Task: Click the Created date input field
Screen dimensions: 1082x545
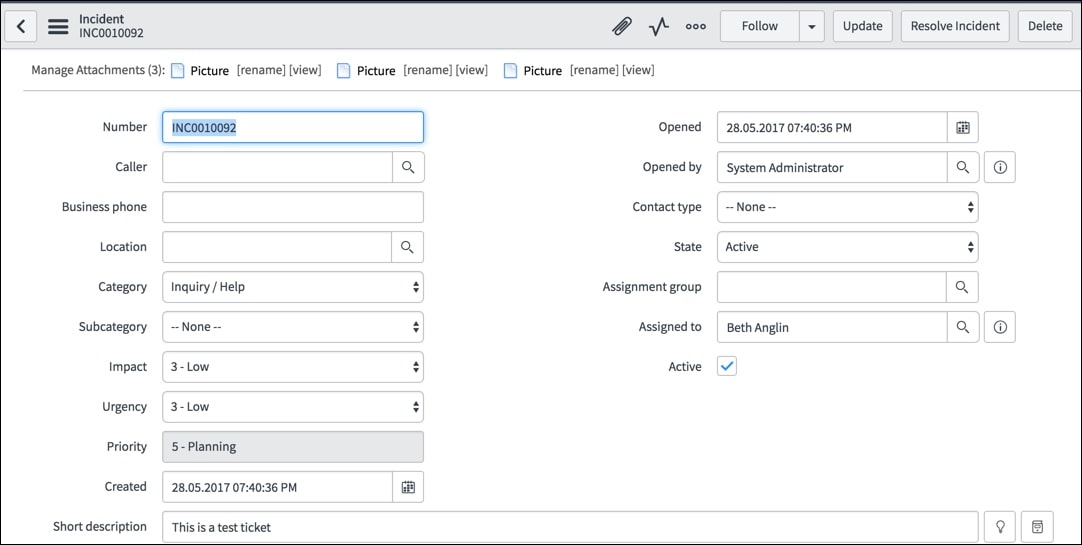Action: pos(277,487)
